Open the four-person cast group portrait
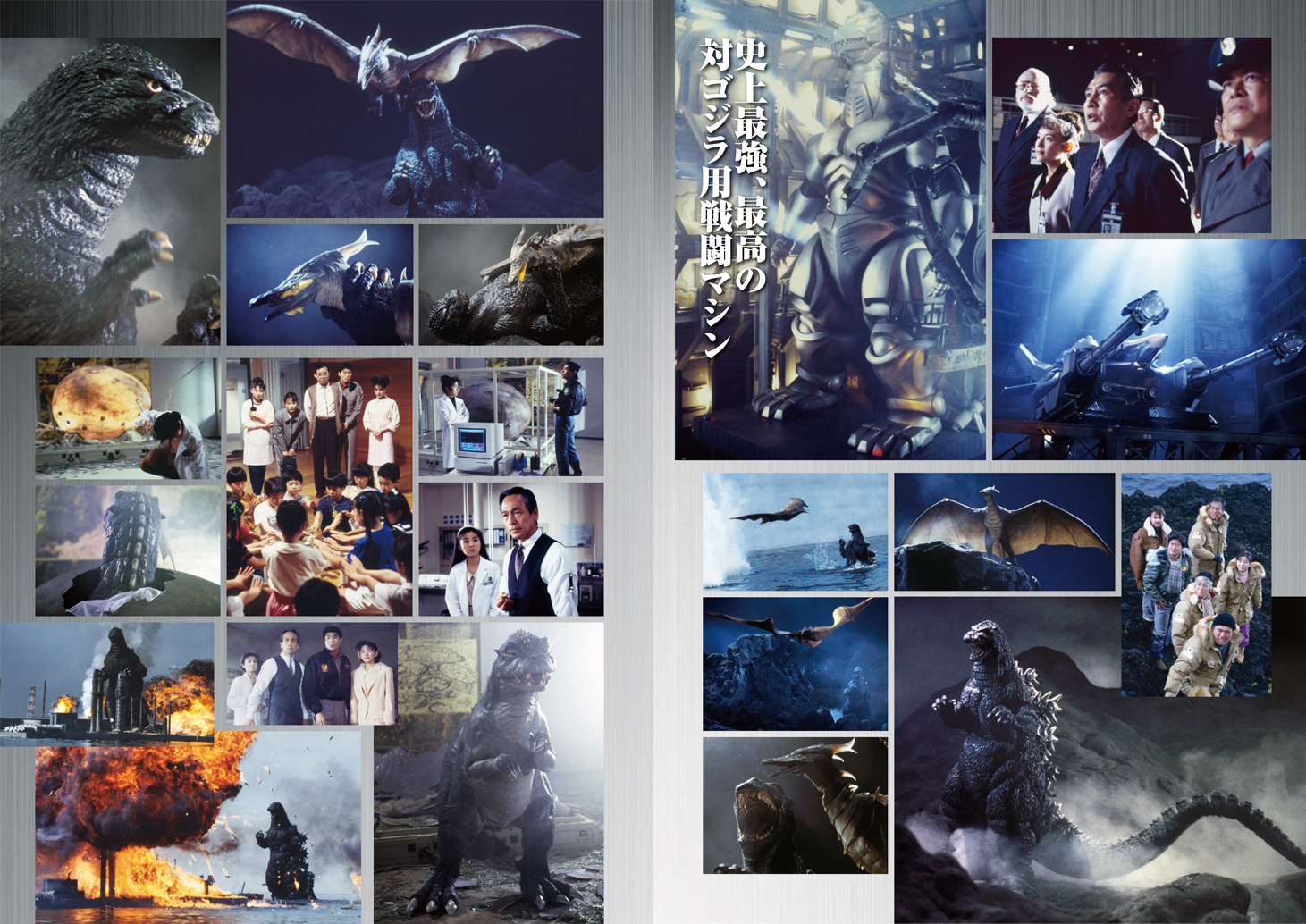This screenshot has height=924, width=1306. point(311,675)
